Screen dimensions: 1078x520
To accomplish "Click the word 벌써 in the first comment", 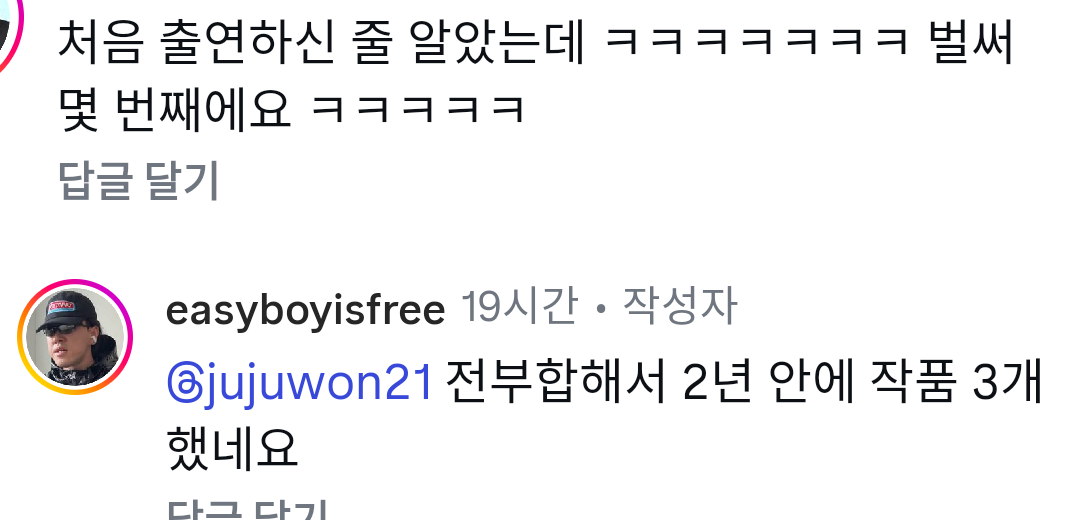I will pyautogui.click(x=970, y=44).
